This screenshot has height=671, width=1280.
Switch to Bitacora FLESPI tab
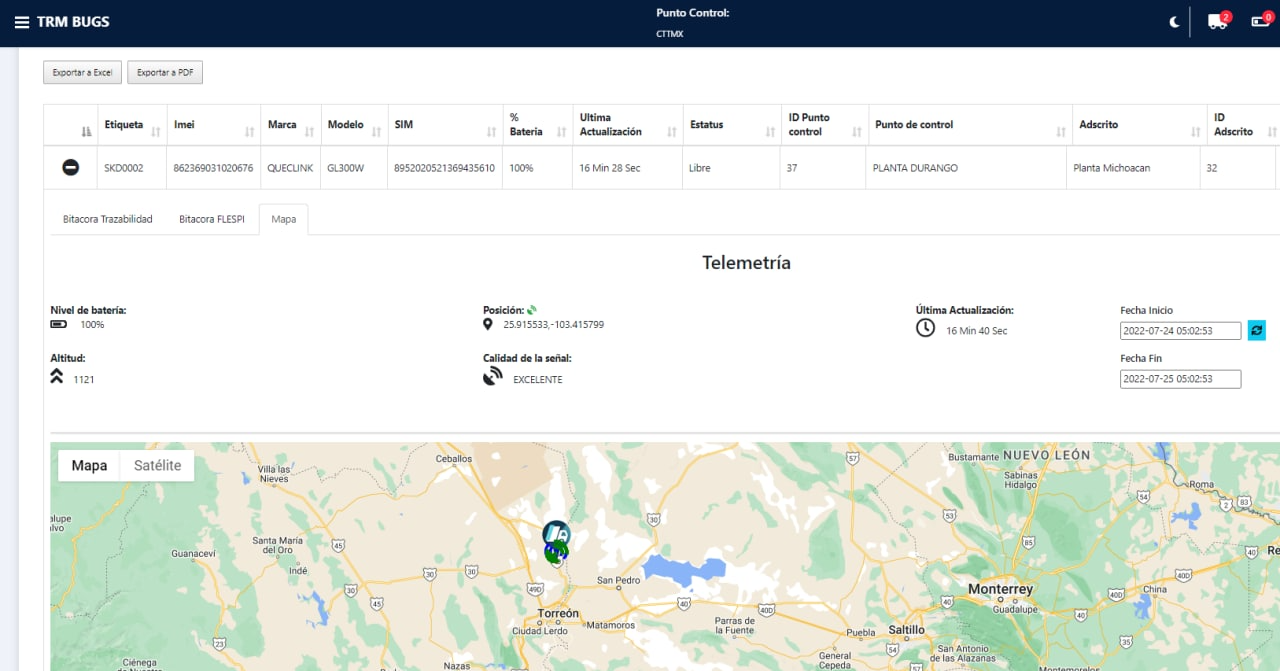click(x=211, y=219)
